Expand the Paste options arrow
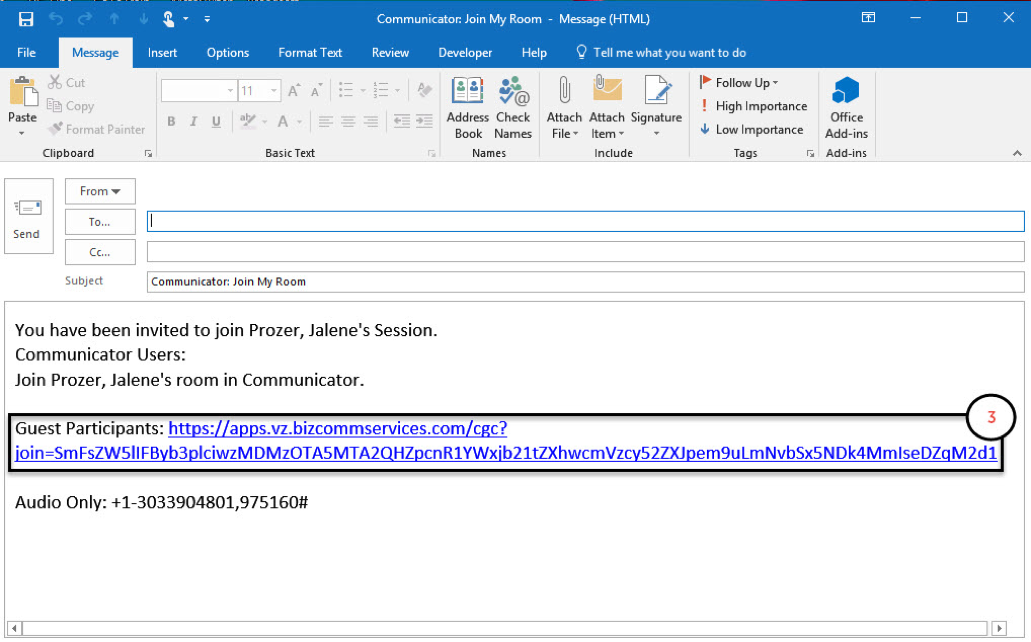This screenshot has width=1031, height=642. point(22,134)
